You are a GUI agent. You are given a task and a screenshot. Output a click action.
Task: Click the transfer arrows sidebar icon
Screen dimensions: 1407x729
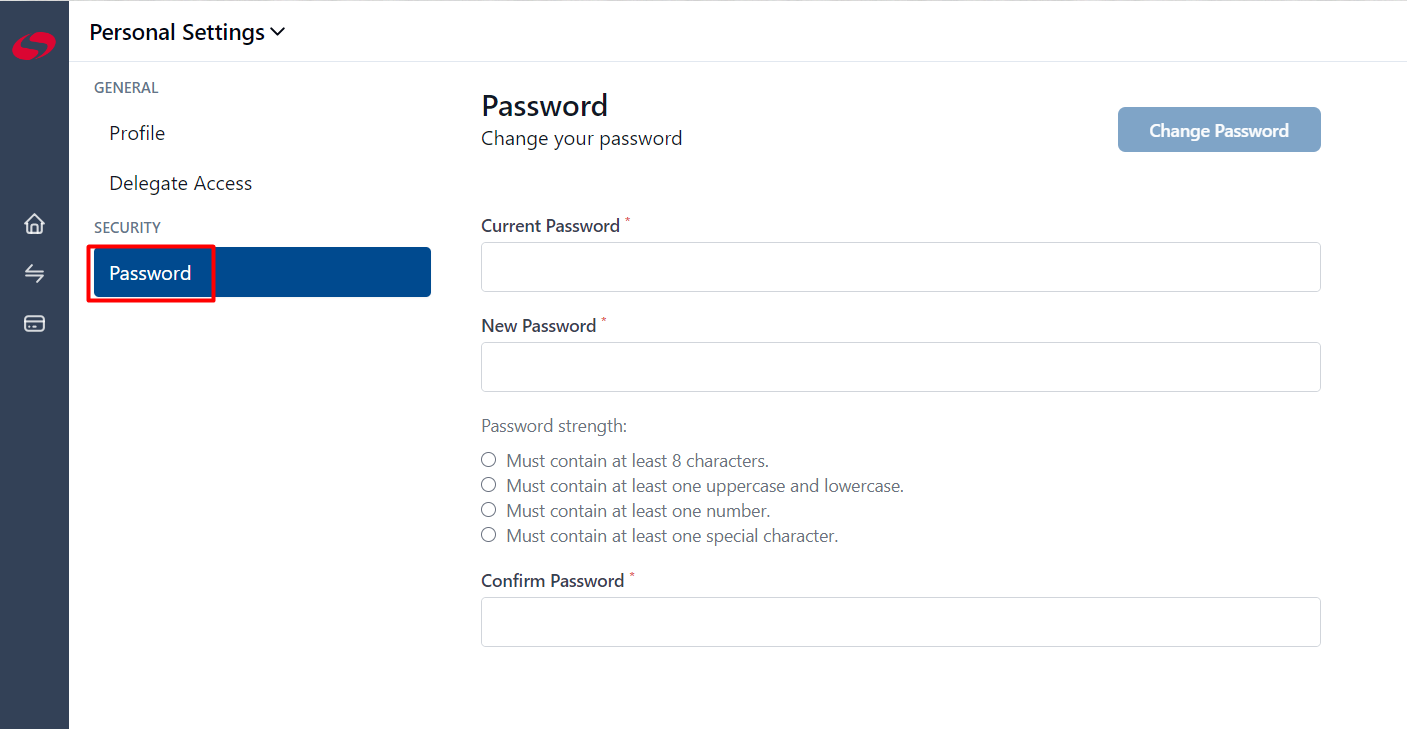(34, 273)
